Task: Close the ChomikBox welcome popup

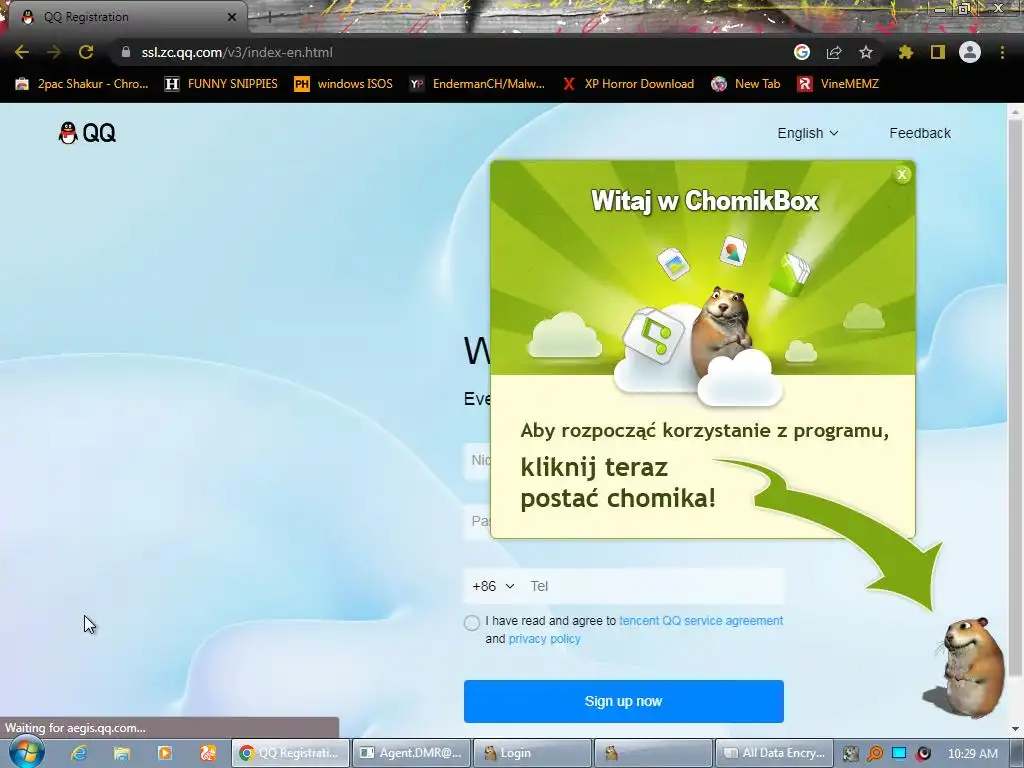Action: (x=902, y=174)
